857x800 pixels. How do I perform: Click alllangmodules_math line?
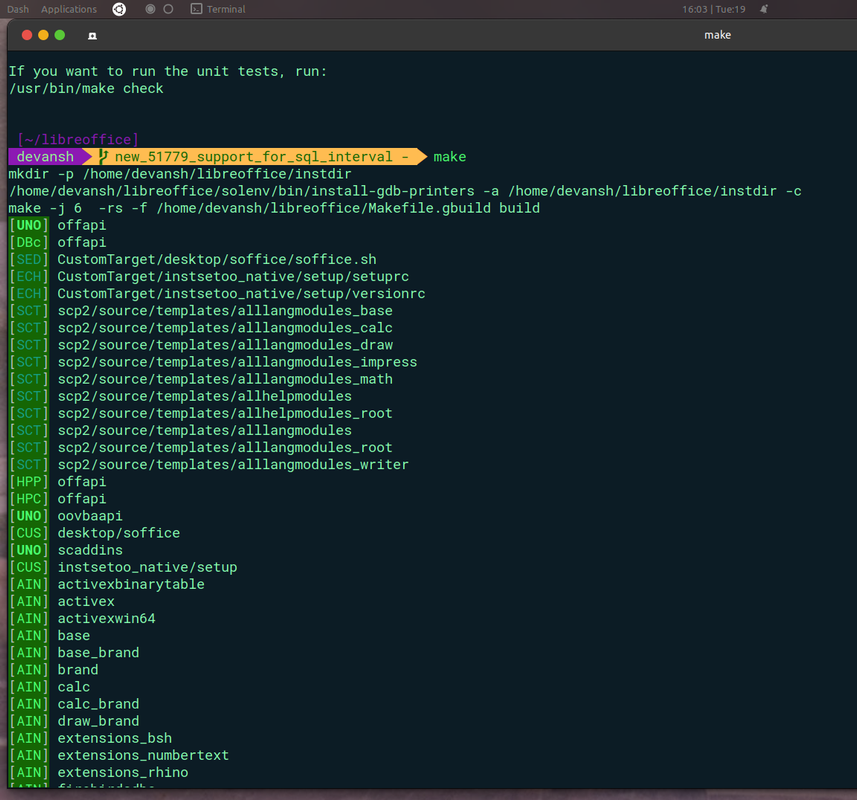coord(201,379)
